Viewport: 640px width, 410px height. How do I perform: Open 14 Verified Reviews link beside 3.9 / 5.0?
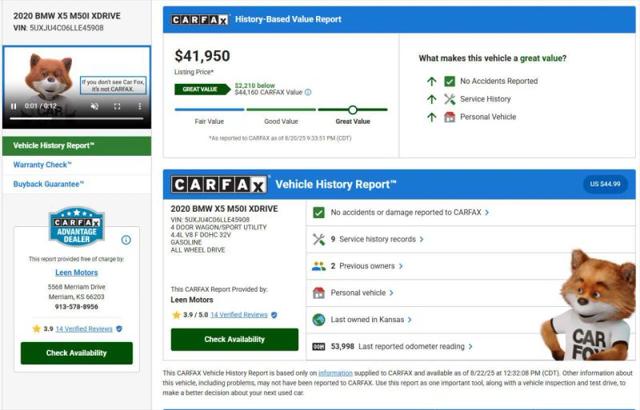pos(239,315)
